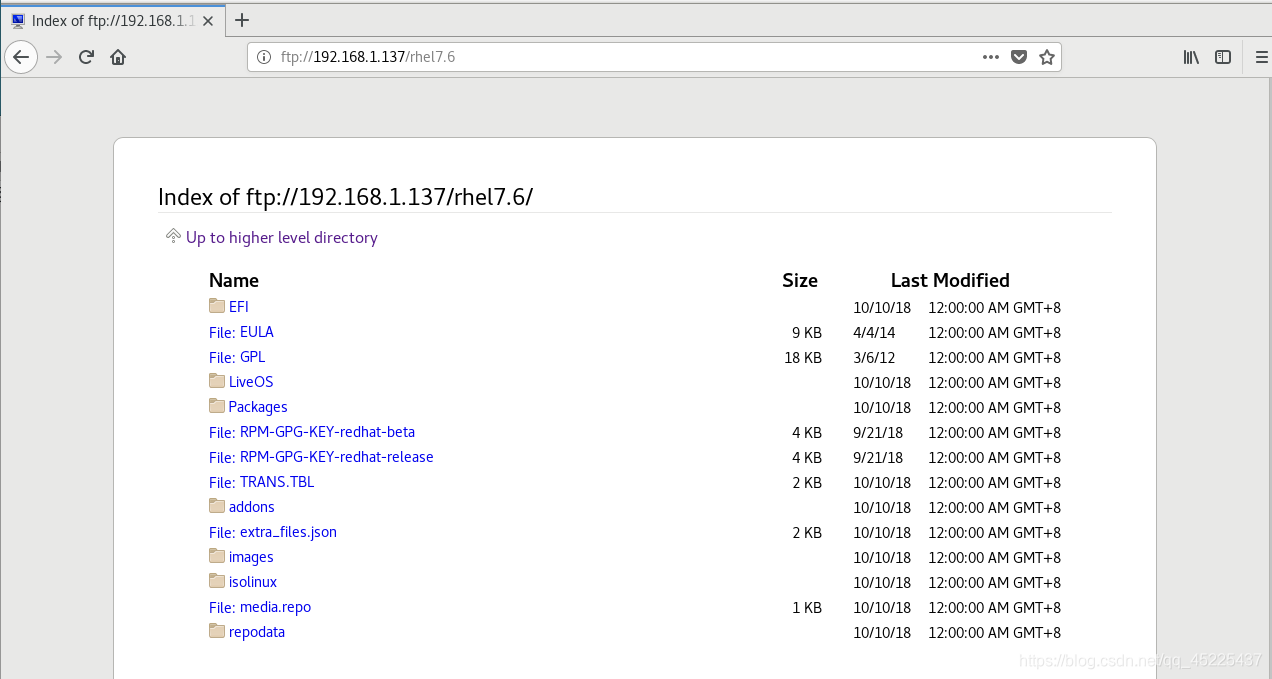Click the Packages folder icon
This screenshot has width=1272, height=679.
[x=217, y=406]
